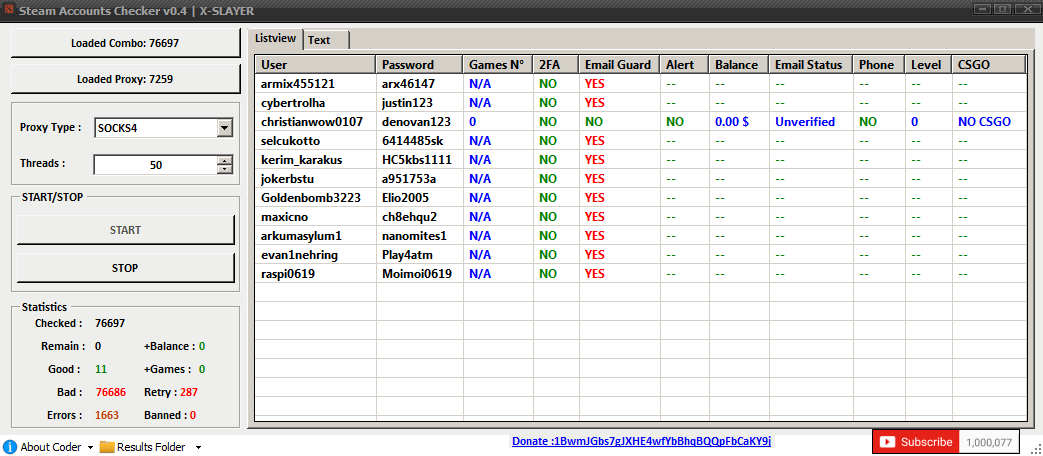Click the Loaded Combo button
1043x456 pixels.
(x=125, y=43)
